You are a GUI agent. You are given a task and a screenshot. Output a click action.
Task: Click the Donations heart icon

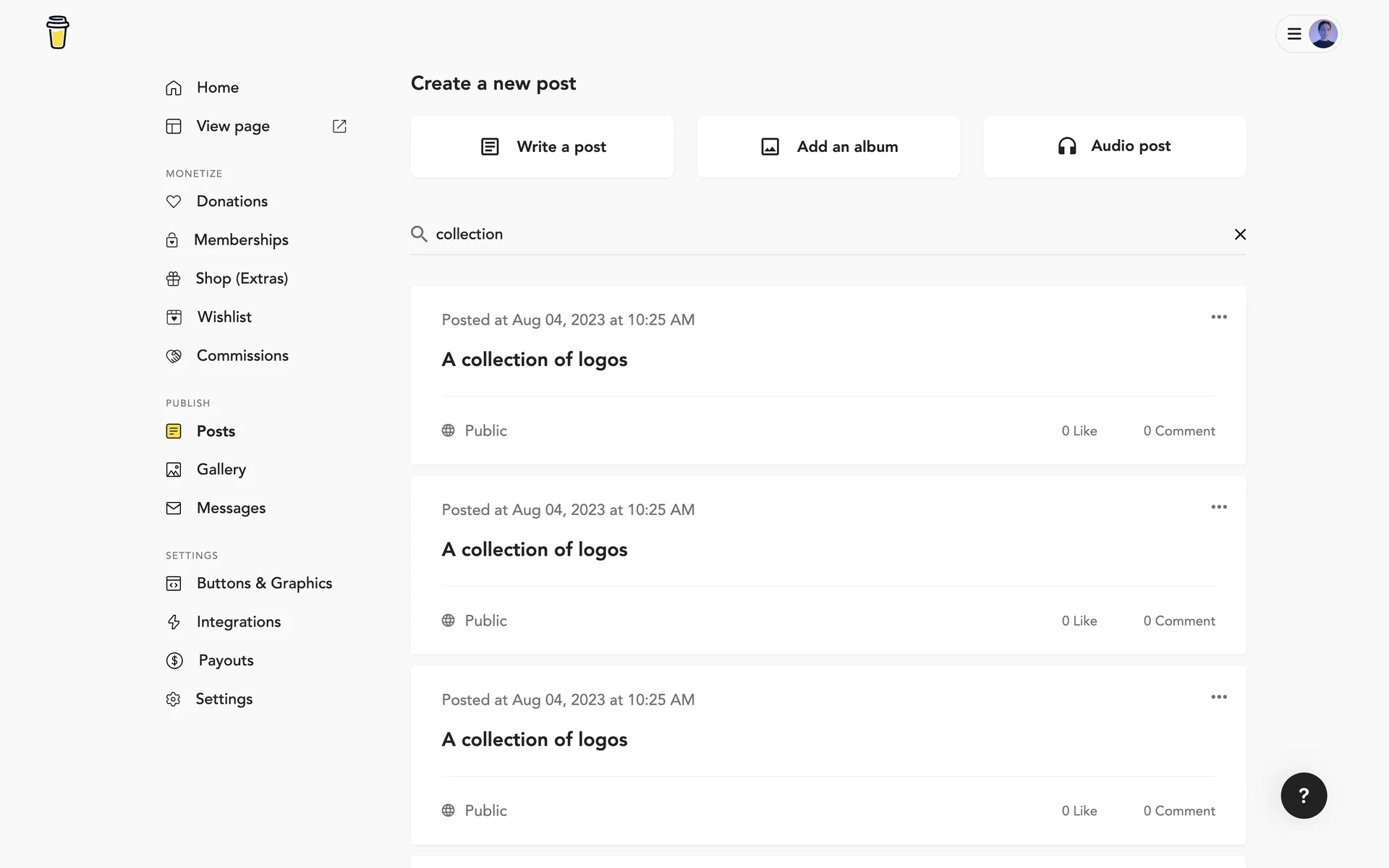pyautogui.click(x=174, y=201)
